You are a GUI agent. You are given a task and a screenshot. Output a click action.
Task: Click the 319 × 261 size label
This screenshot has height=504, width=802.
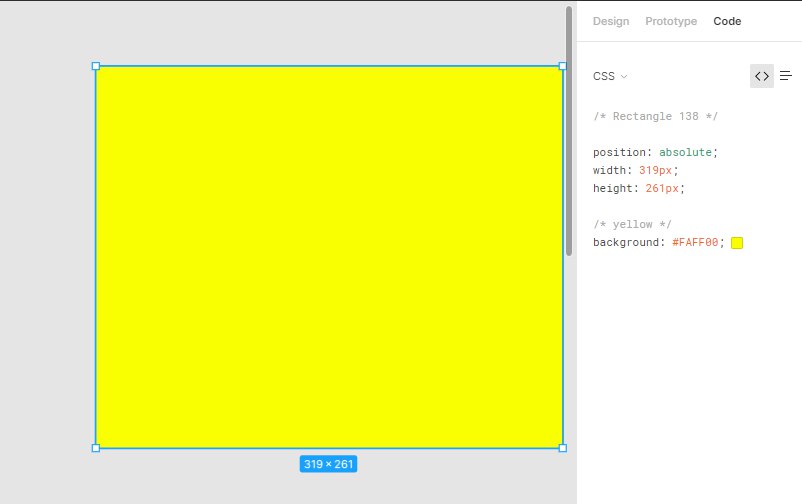[328, 464]
